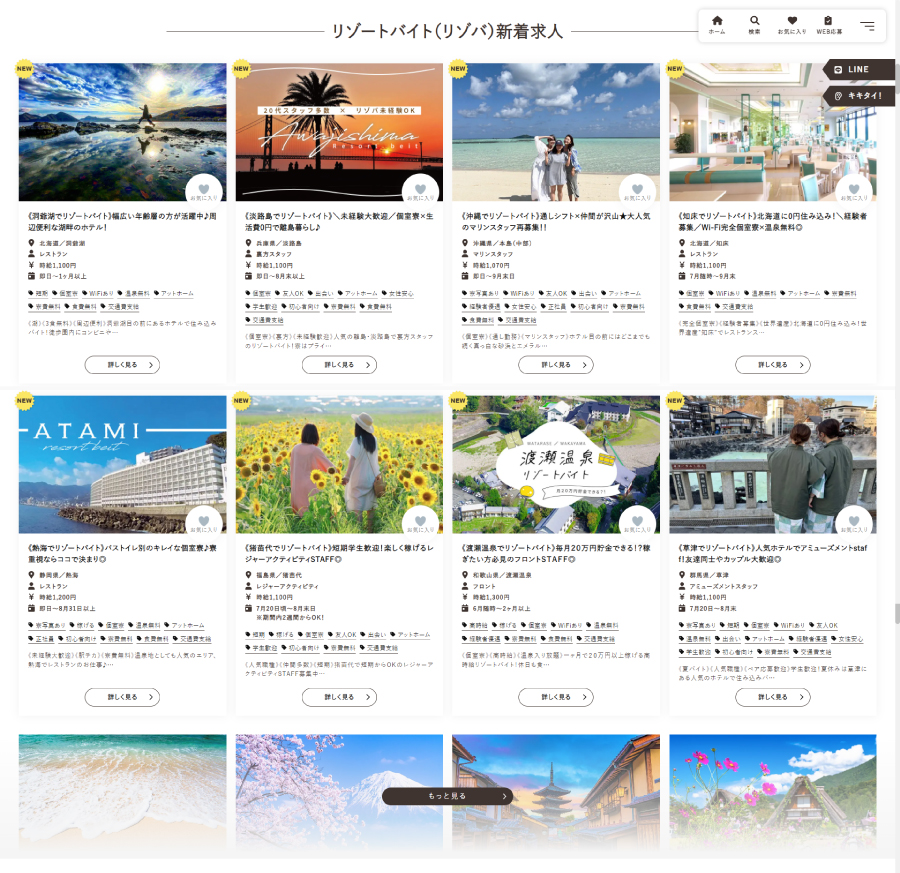900x873 pixels.
Task: Click the 北海道/洞爺湖 location text
Action: pyautogui.click(x=62, y=243)
